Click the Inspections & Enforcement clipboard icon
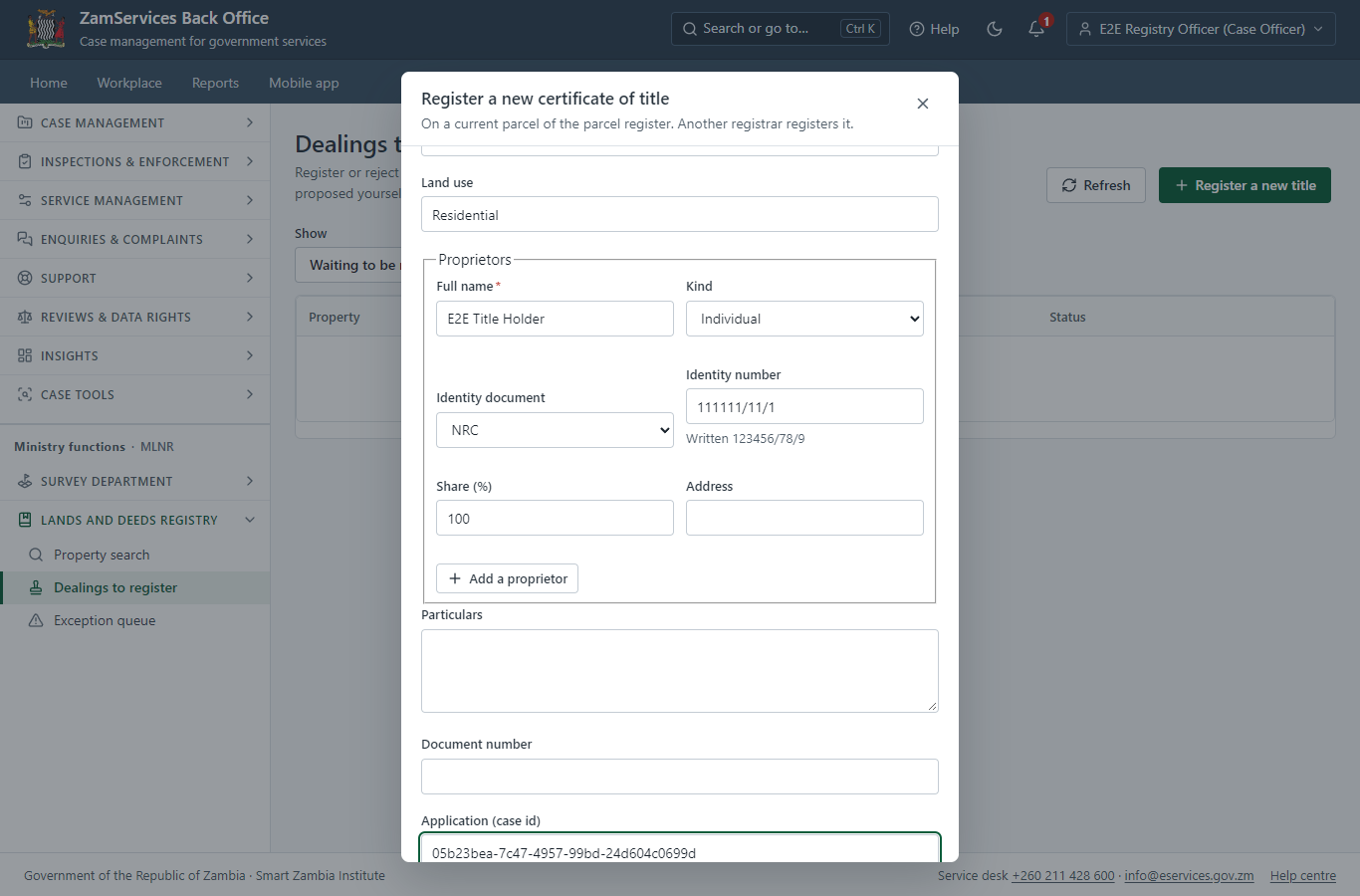Screen dimensions: 1360x896 click(x=25, y=161)
